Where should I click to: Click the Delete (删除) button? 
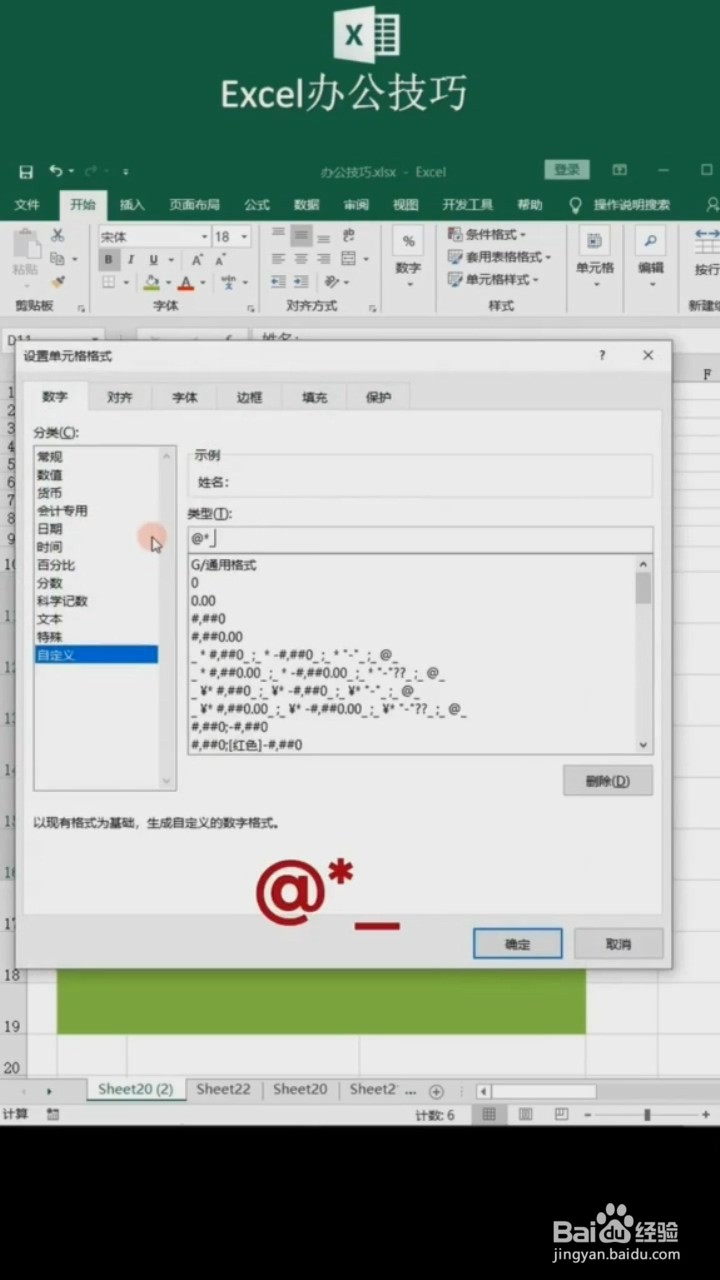click(608, 781)
